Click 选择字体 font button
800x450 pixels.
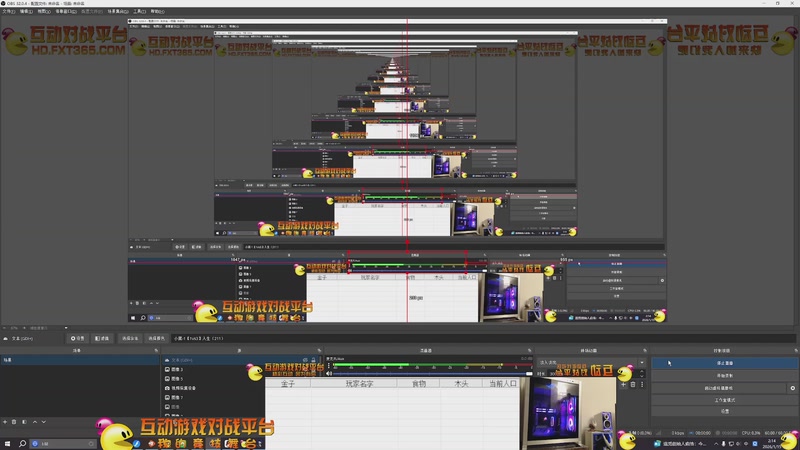[130, 338]
